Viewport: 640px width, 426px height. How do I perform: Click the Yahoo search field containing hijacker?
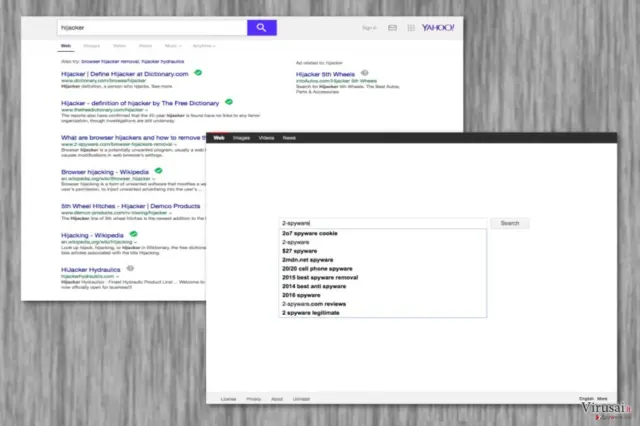tap(152, 28)
